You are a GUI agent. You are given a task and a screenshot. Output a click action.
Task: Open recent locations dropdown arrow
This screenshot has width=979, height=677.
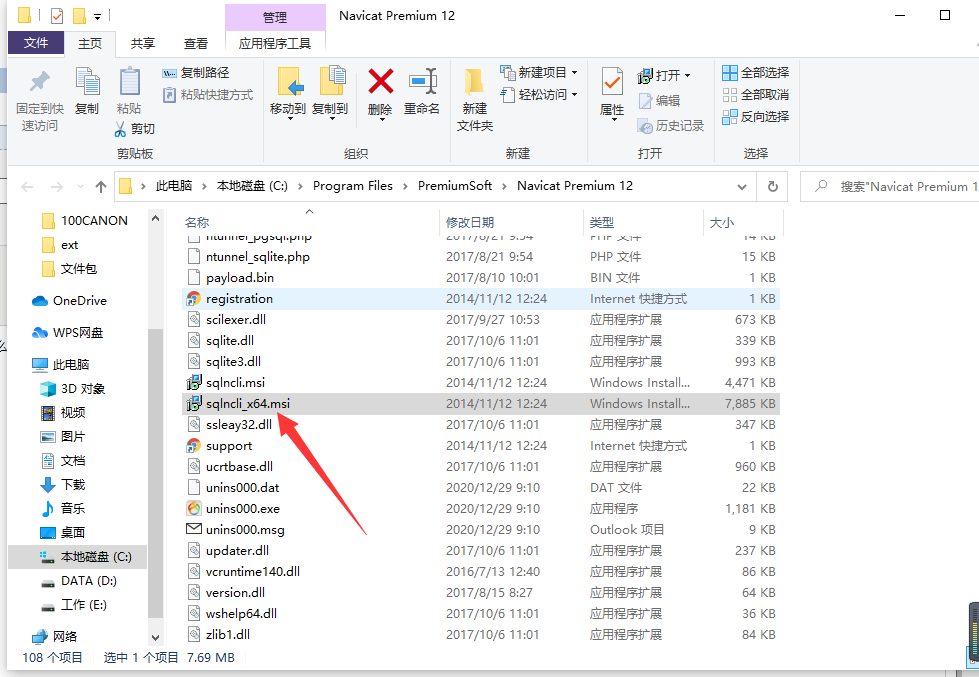tap(80, 186)
